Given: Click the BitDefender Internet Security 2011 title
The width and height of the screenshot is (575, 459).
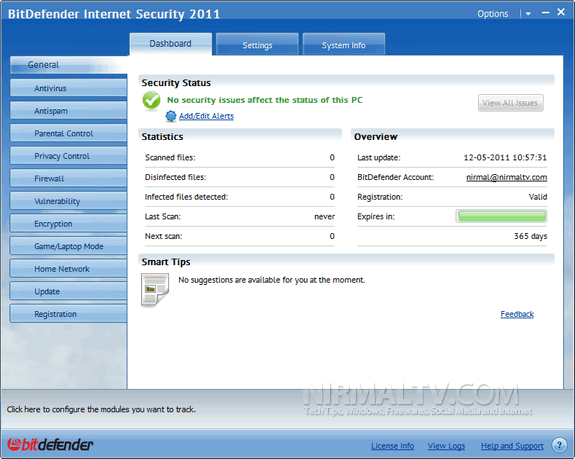Looking at the screenshot, I should tap(114, 14).
